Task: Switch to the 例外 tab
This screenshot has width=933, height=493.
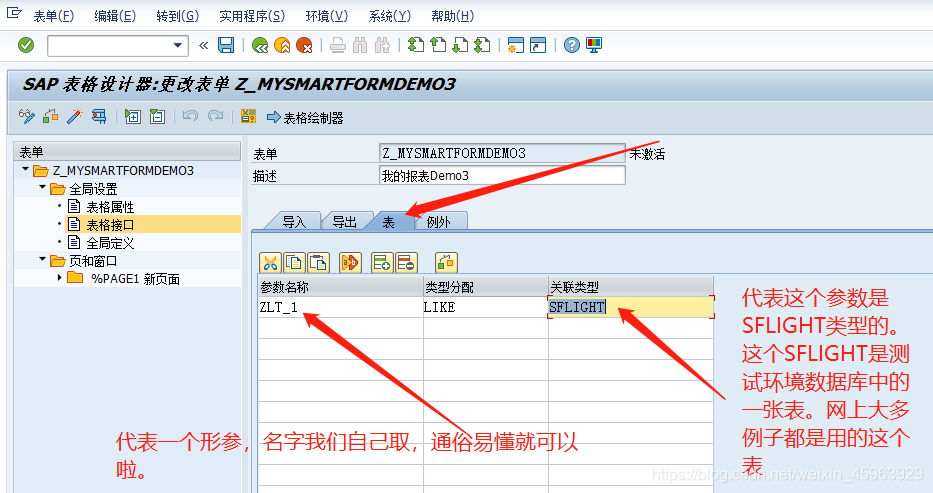Action: click(439, 222)
